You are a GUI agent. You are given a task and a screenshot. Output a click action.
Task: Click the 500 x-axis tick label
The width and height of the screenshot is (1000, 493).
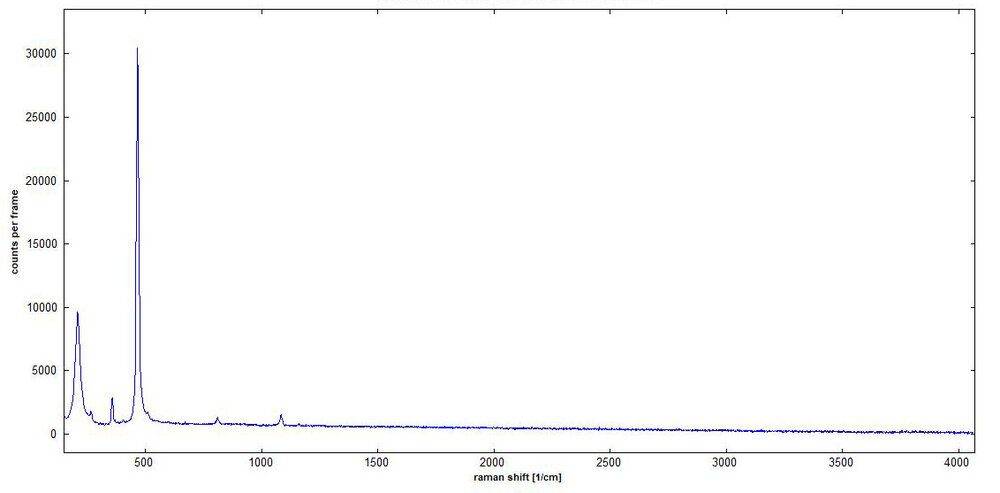point(145,463)
